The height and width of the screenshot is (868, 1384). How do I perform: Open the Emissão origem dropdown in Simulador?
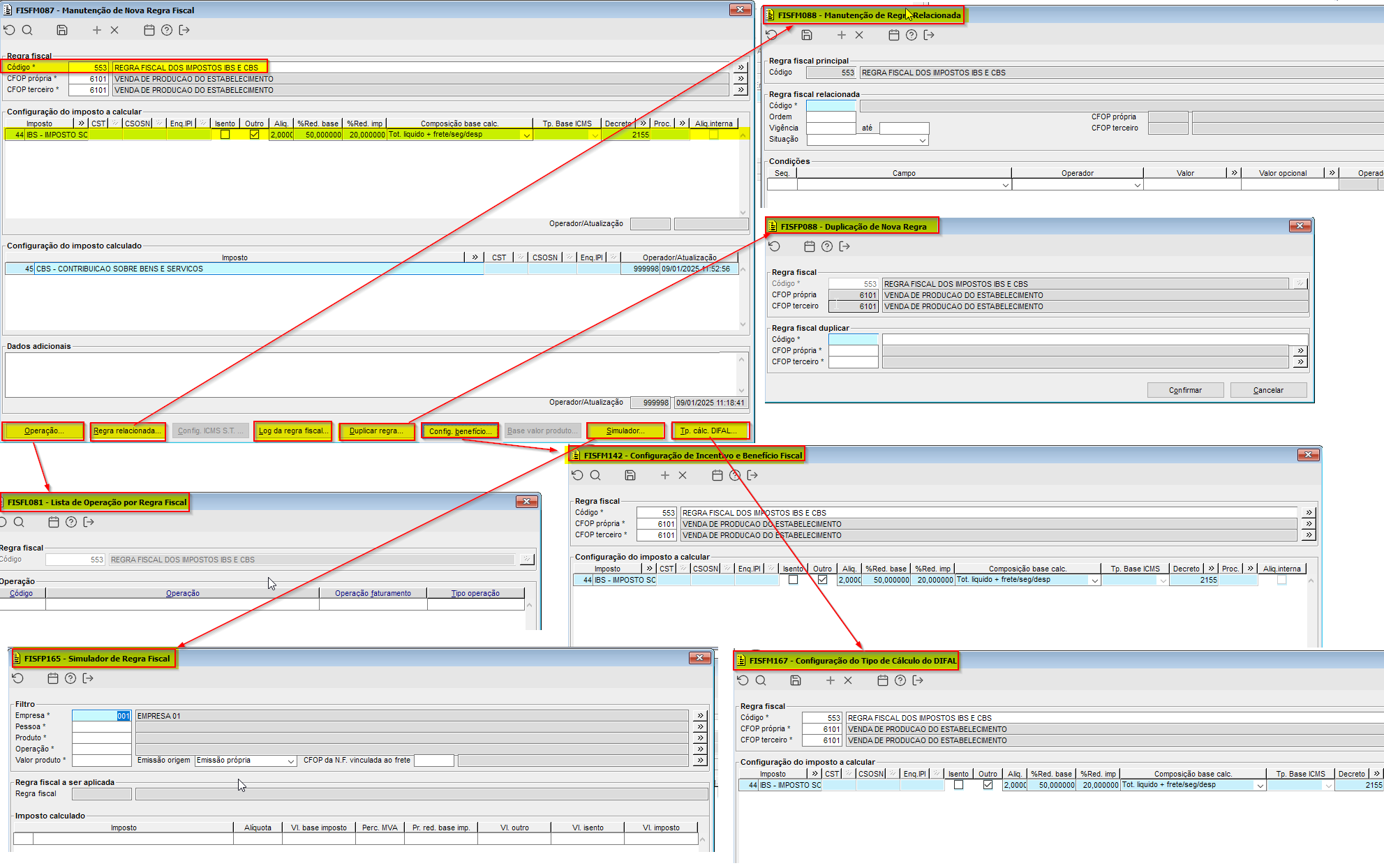pyautogui.click(x=291, y=761)
